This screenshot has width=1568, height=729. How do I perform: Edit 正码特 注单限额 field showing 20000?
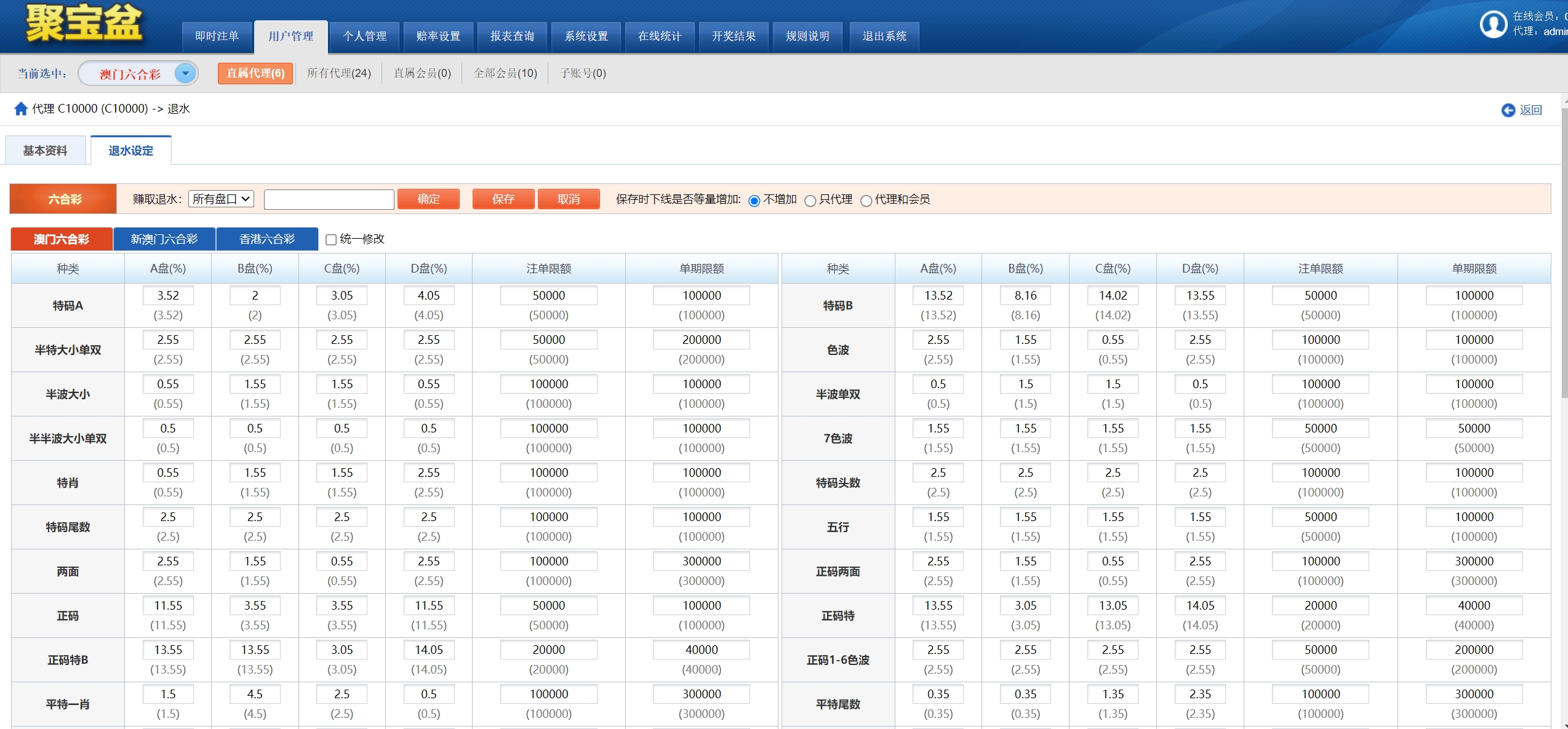1321,605
